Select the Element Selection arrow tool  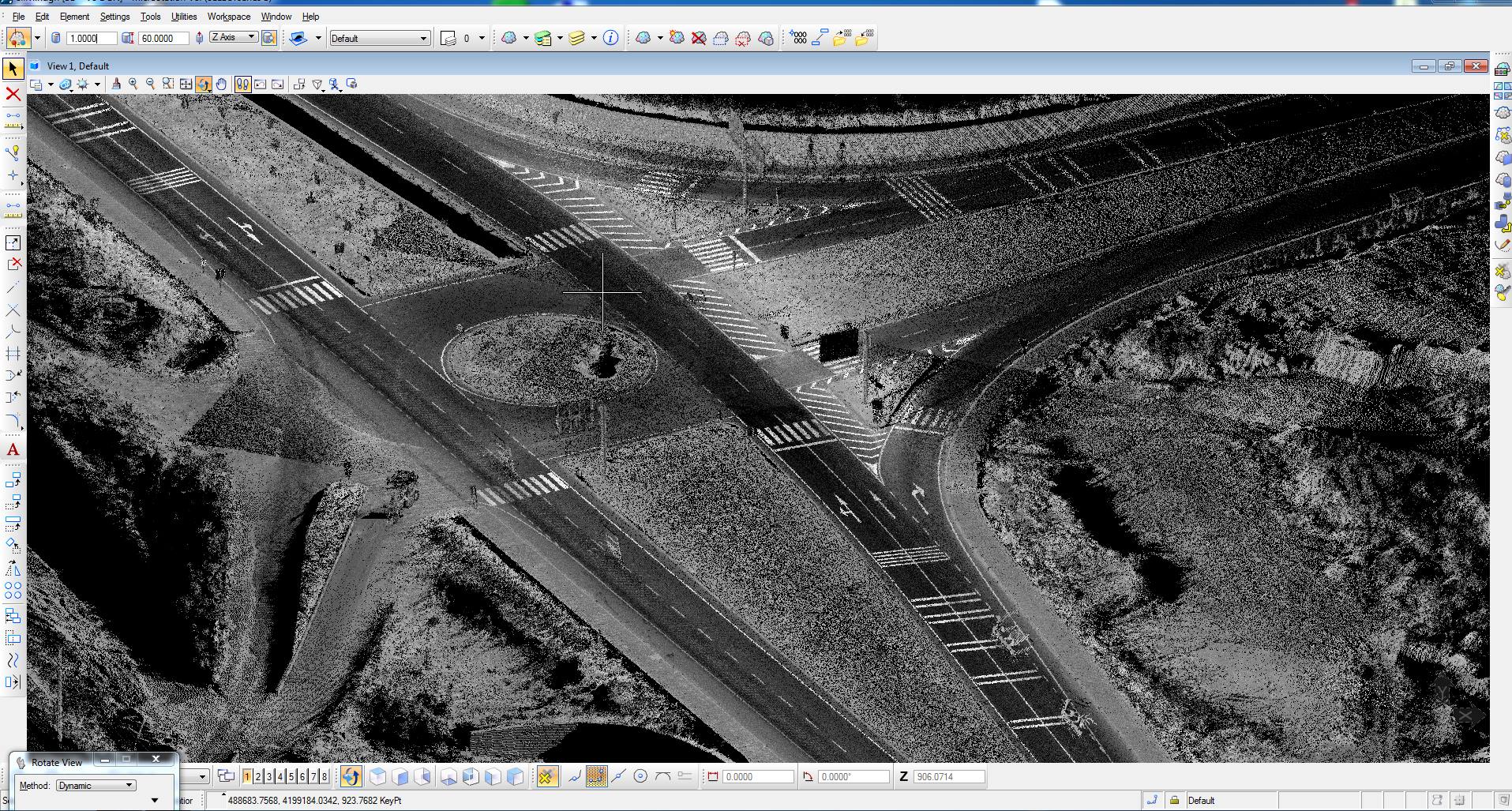coord(13,69)
